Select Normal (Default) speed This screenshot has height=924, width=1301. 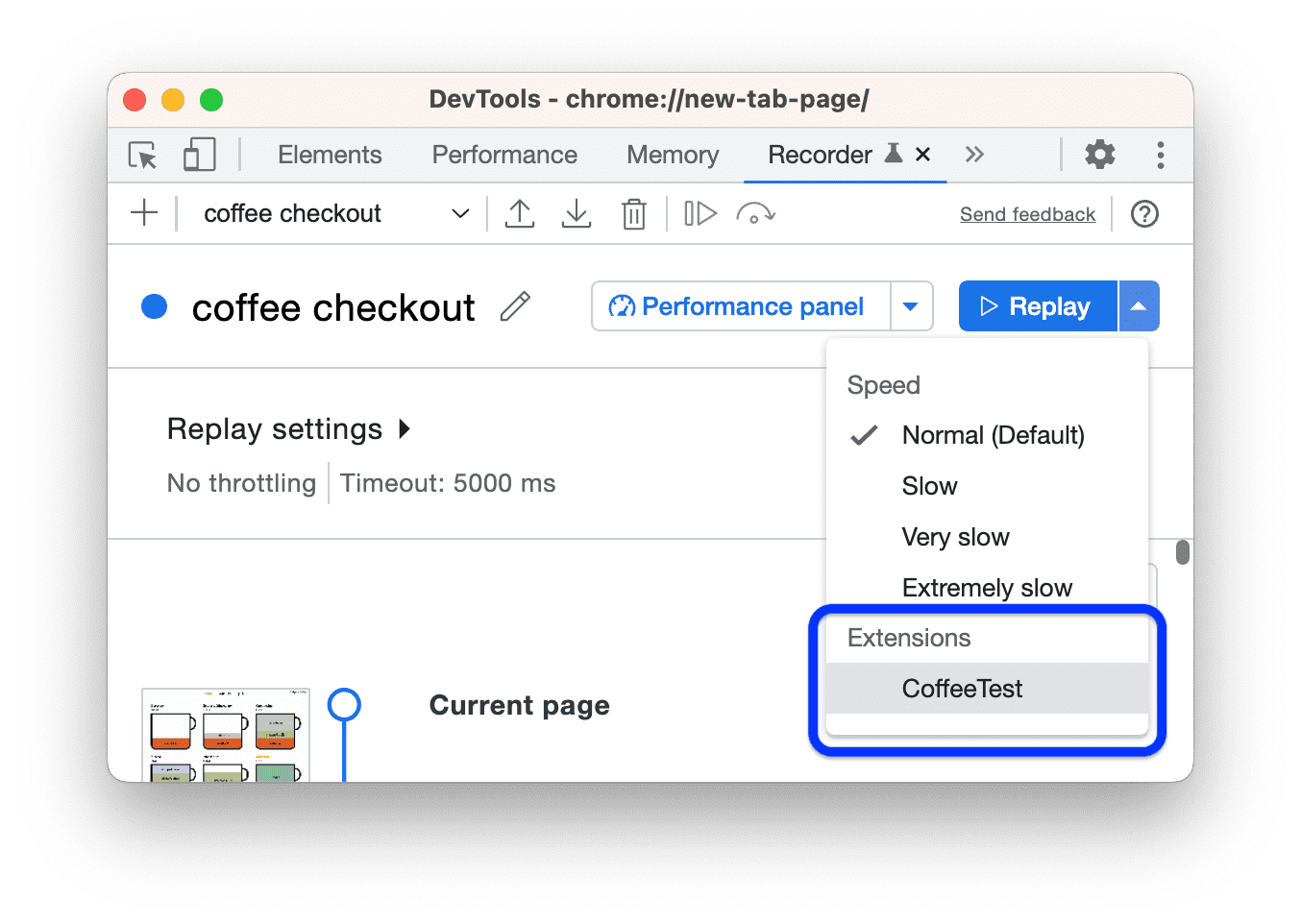tap(993, 435)
